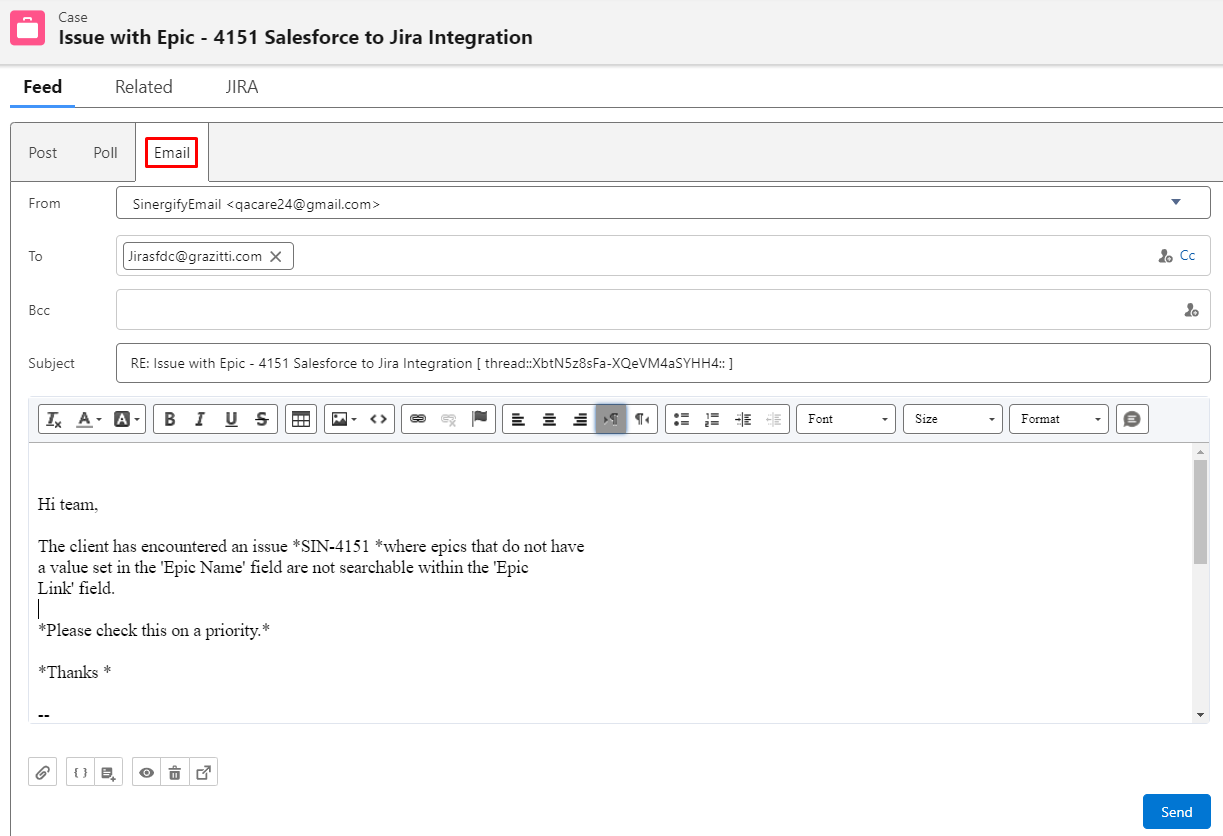Open the From address dropdown
Screen dimensions: 1223x836
pos(663,203)
